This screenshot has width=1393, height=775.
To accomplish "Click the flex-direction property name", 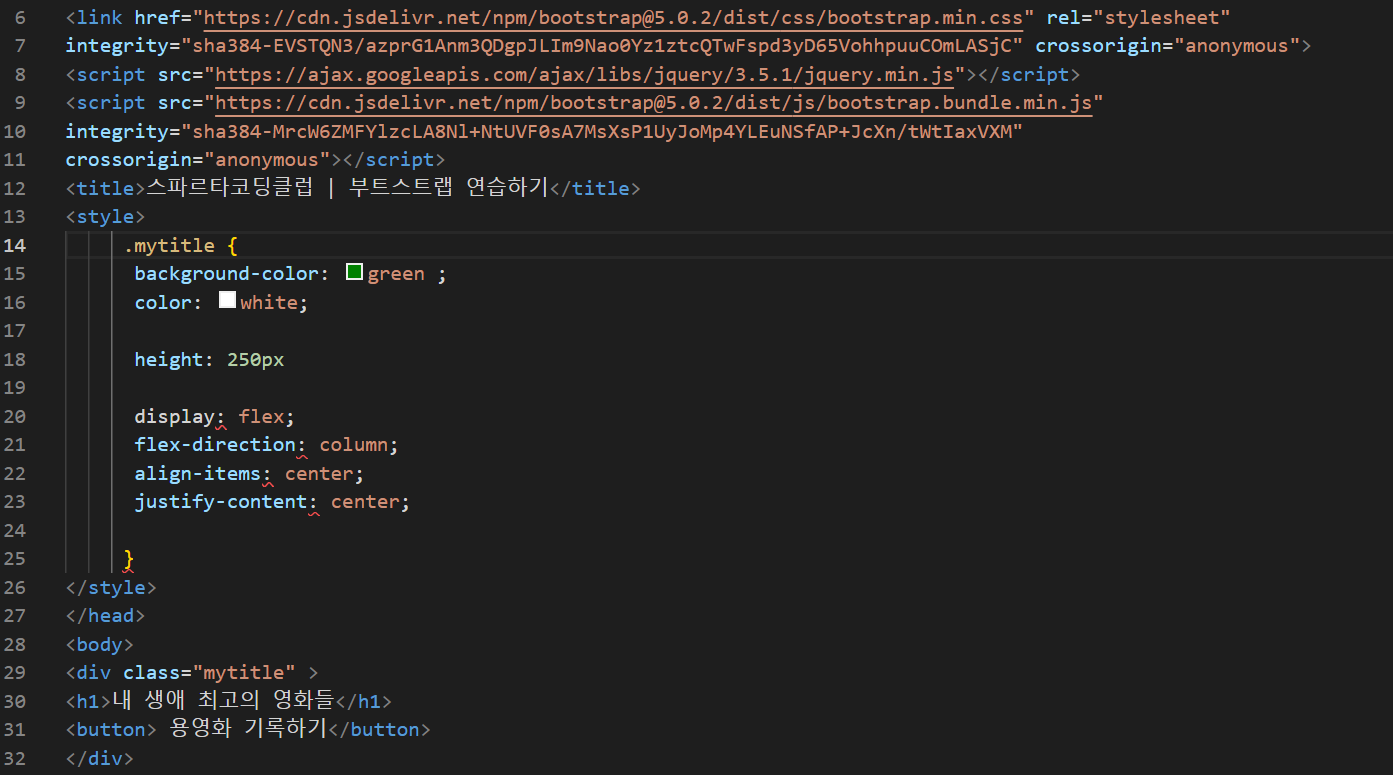I will (x=215, y=445).
